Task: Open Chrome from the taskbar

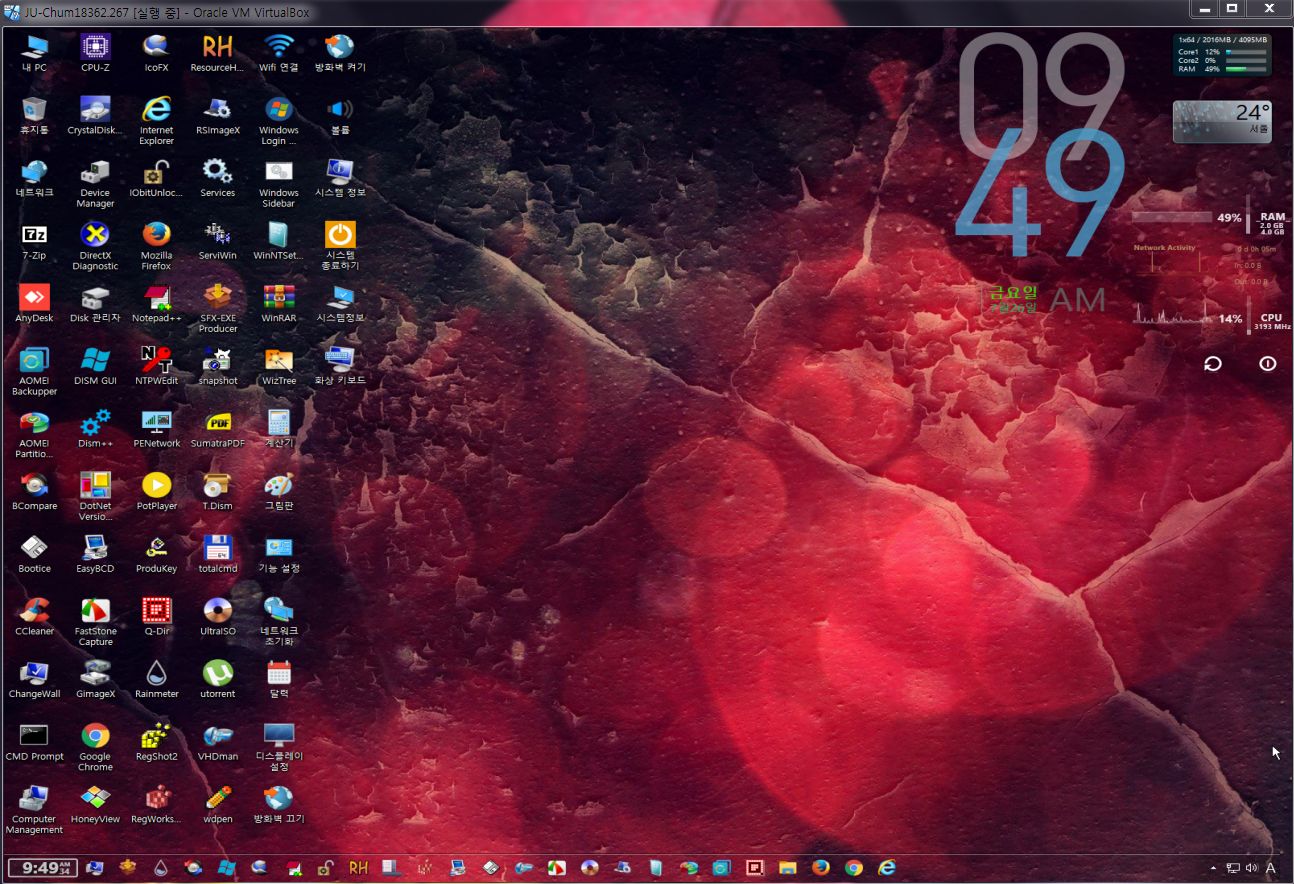Action: point(853,868)
